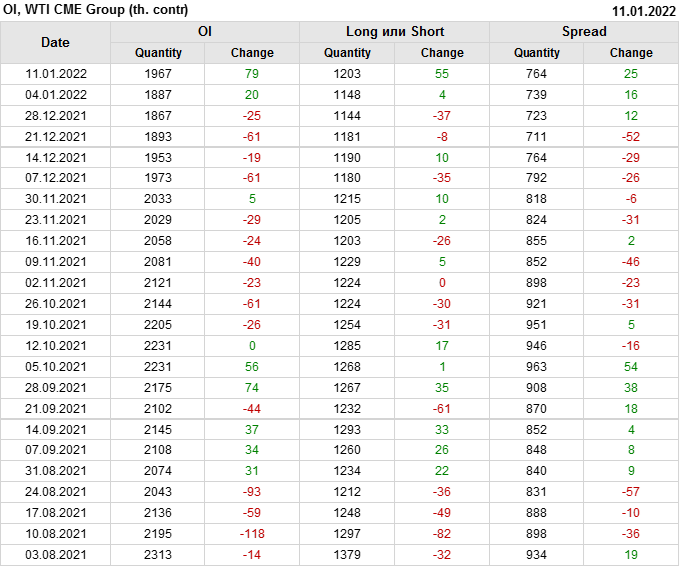Click the OI group header
The height and width of the screenshot is (567, 680).
point(204,31)
